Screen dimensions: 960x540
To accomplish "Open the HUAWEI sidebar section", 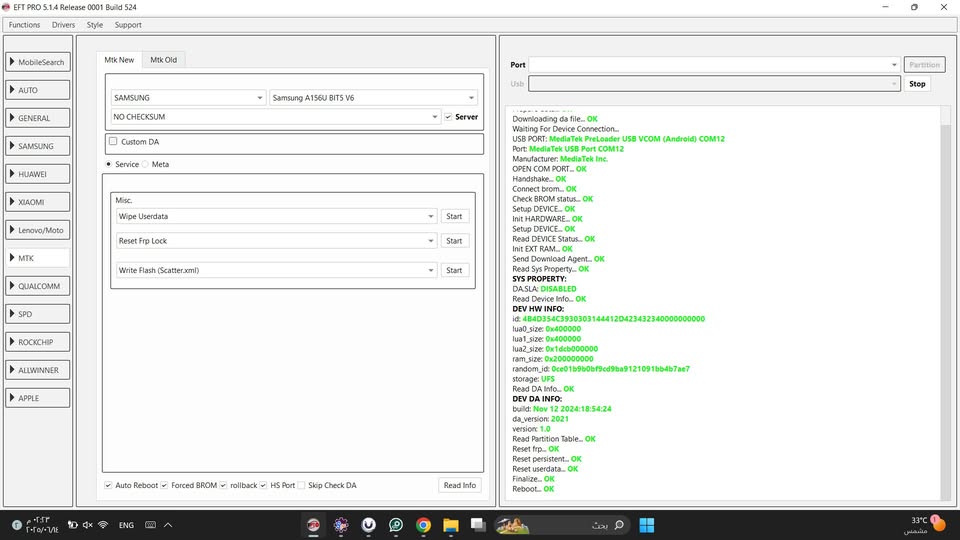I will tap(38, 174).
